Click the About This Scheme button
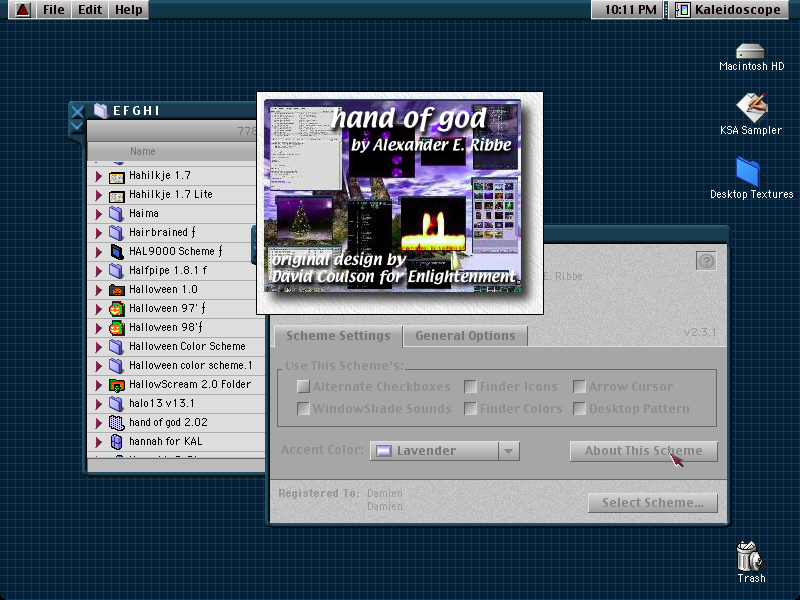 pyautogui.click(x=643, y=451)
